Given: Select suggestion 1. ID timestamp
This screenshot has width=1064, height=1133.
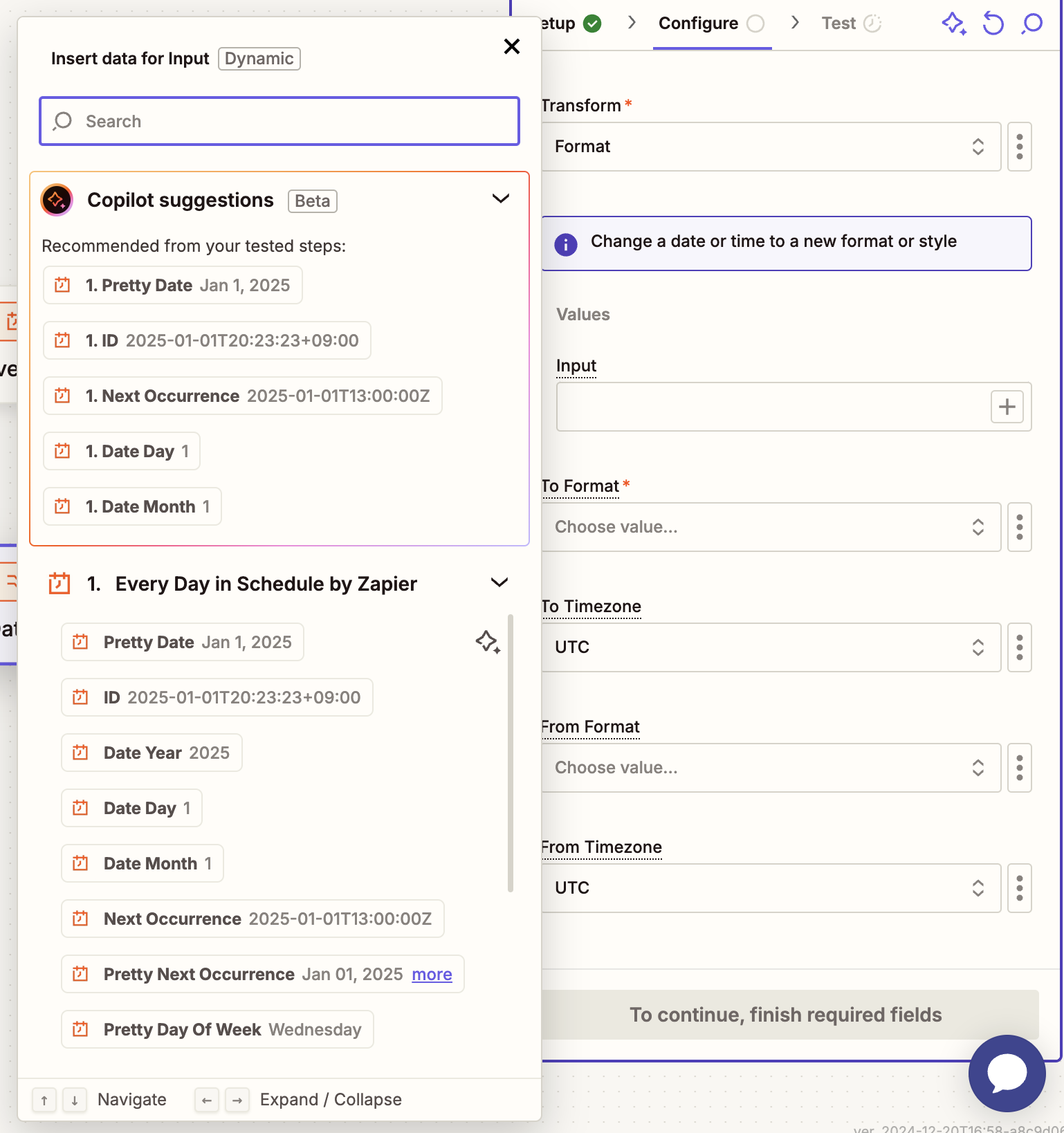Looking at the screenshot, I should pos(207,340).
